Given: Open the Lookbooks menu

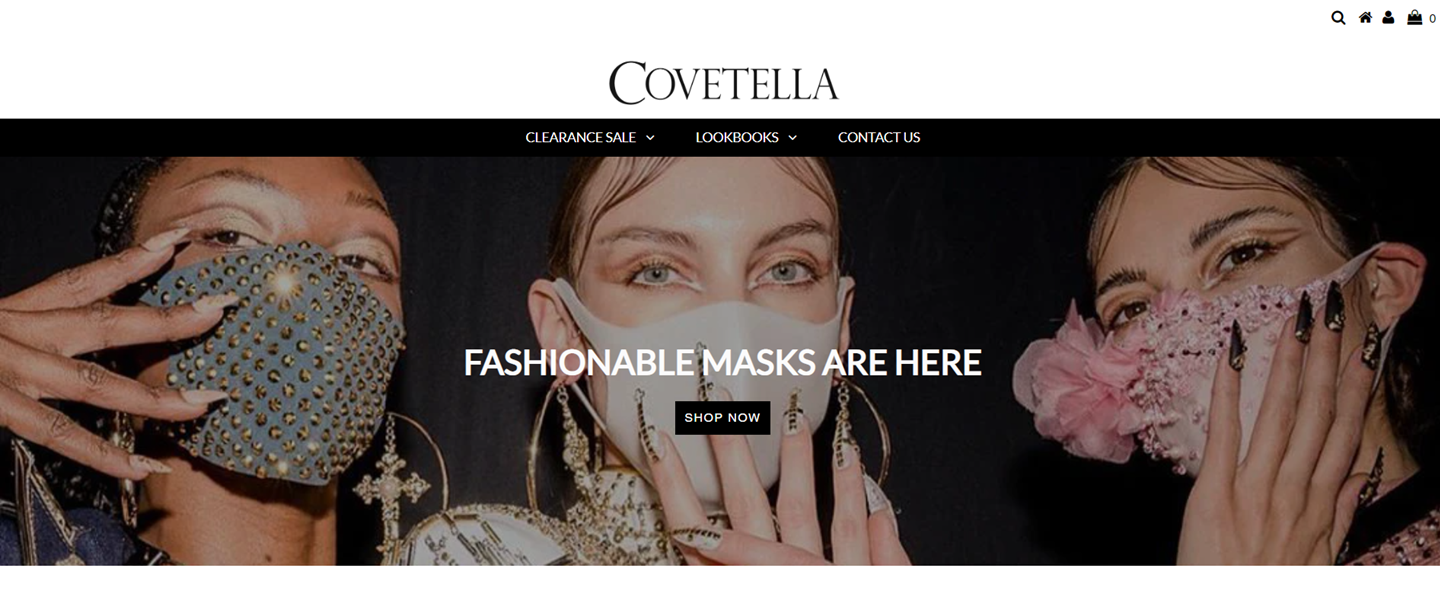Looking at the screenshot, I should pyautogui.click(x=737, y=137).
